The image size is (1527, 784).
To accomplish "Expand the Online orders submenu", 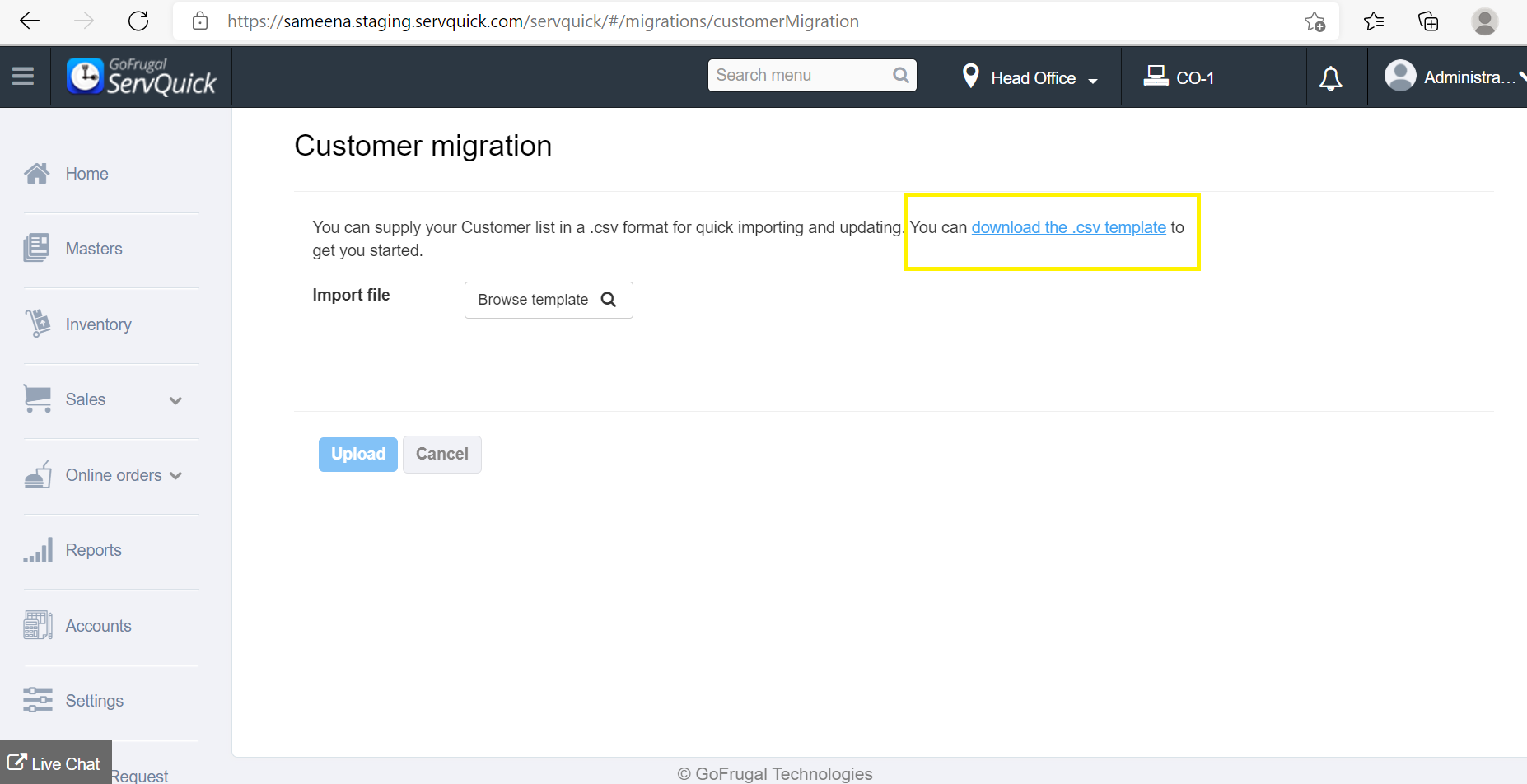I will tap(175, 476).
